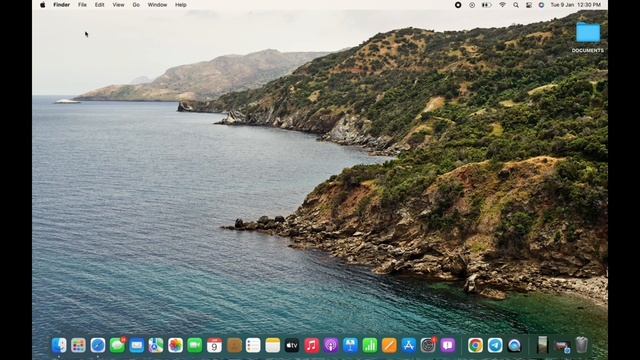
Task: Open the Photos app in Dock
Action: tap(176, 345)
